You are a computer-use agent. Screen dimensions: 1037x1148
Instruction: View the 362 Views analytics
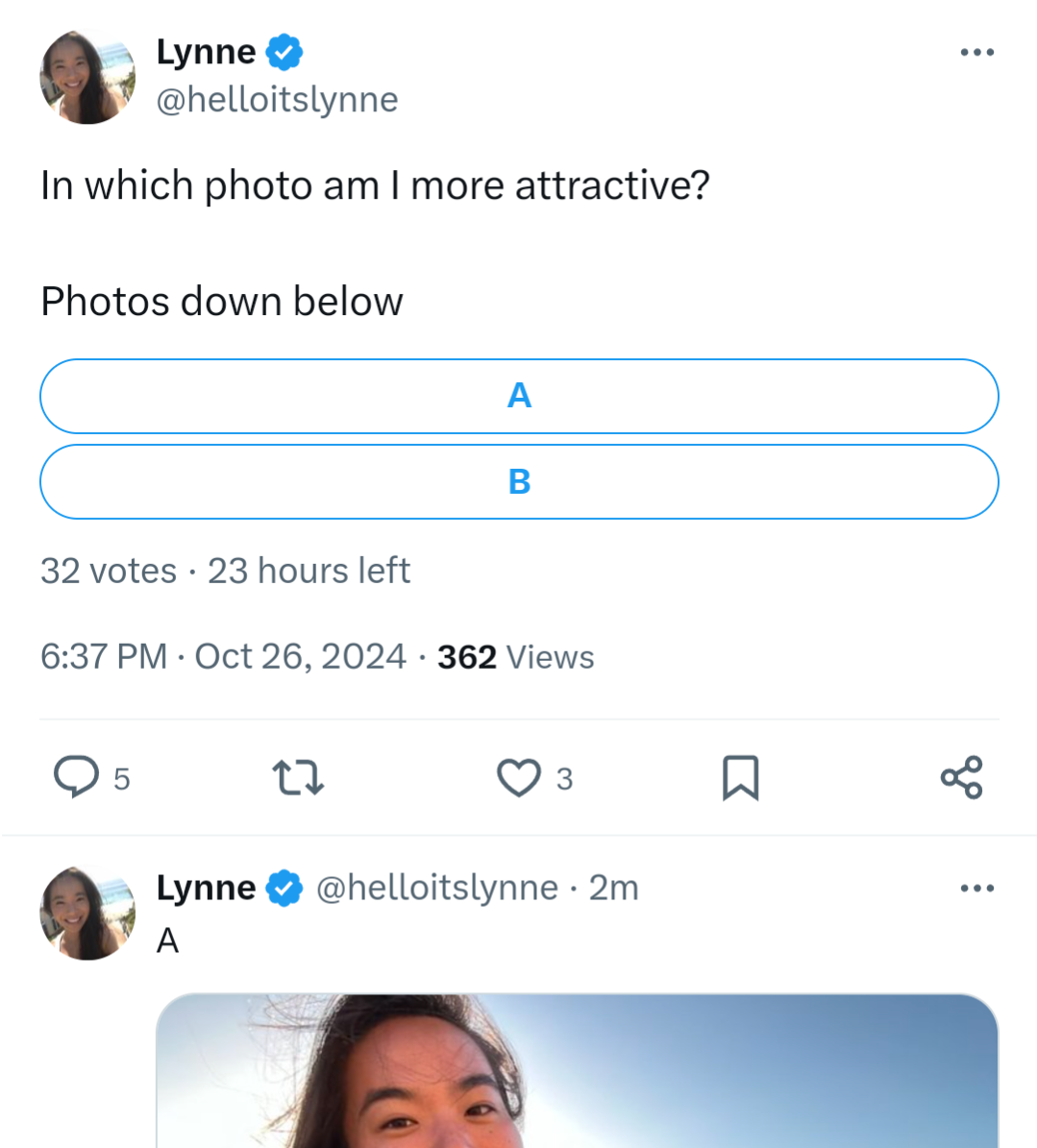coord(515,657)
